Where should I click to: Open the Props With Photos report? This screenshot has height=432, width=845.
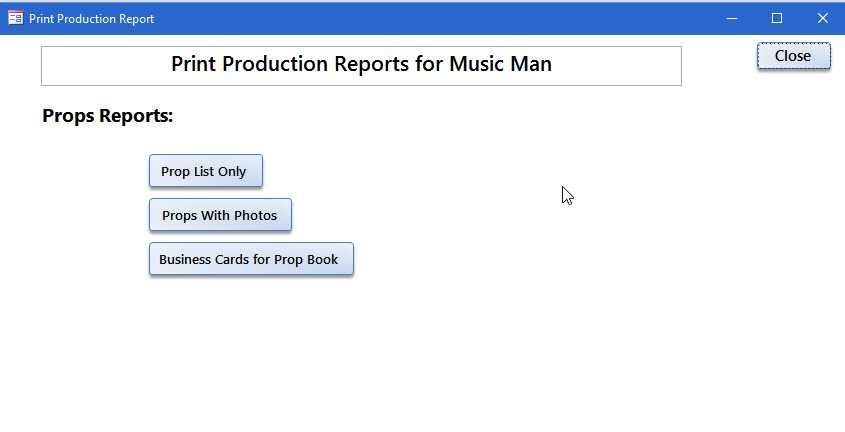click(x=220, y=215)
